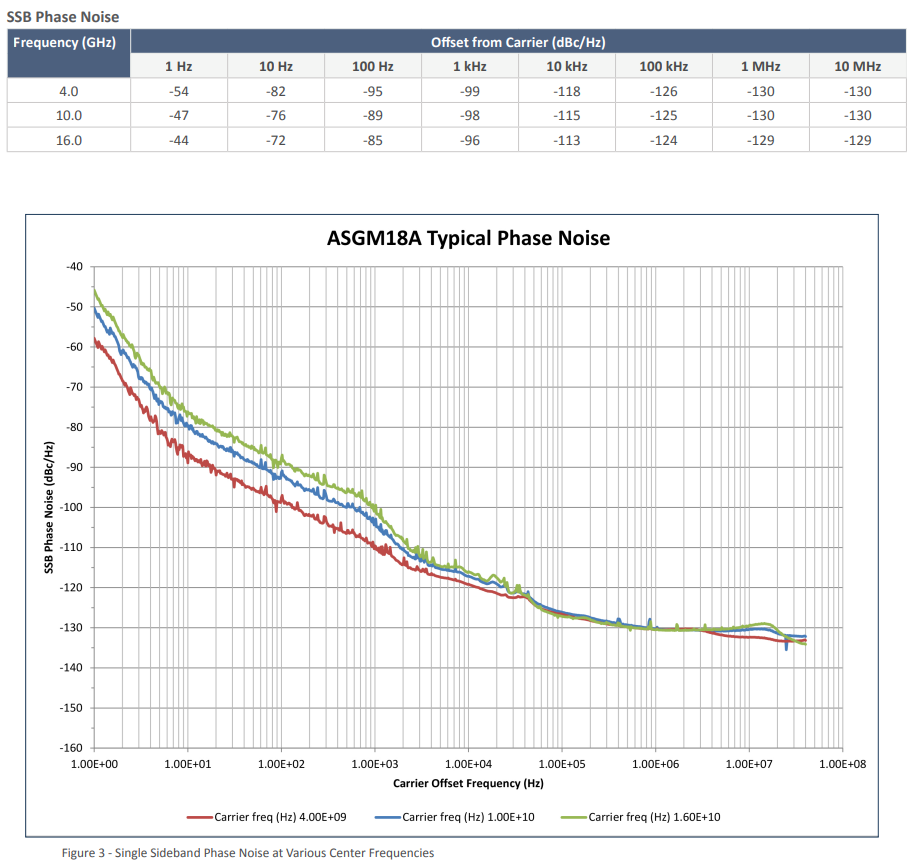The width and height of the screenshot is (915, 868).
Task: Click the "-95" table cell
Action: tap(373, 92)
